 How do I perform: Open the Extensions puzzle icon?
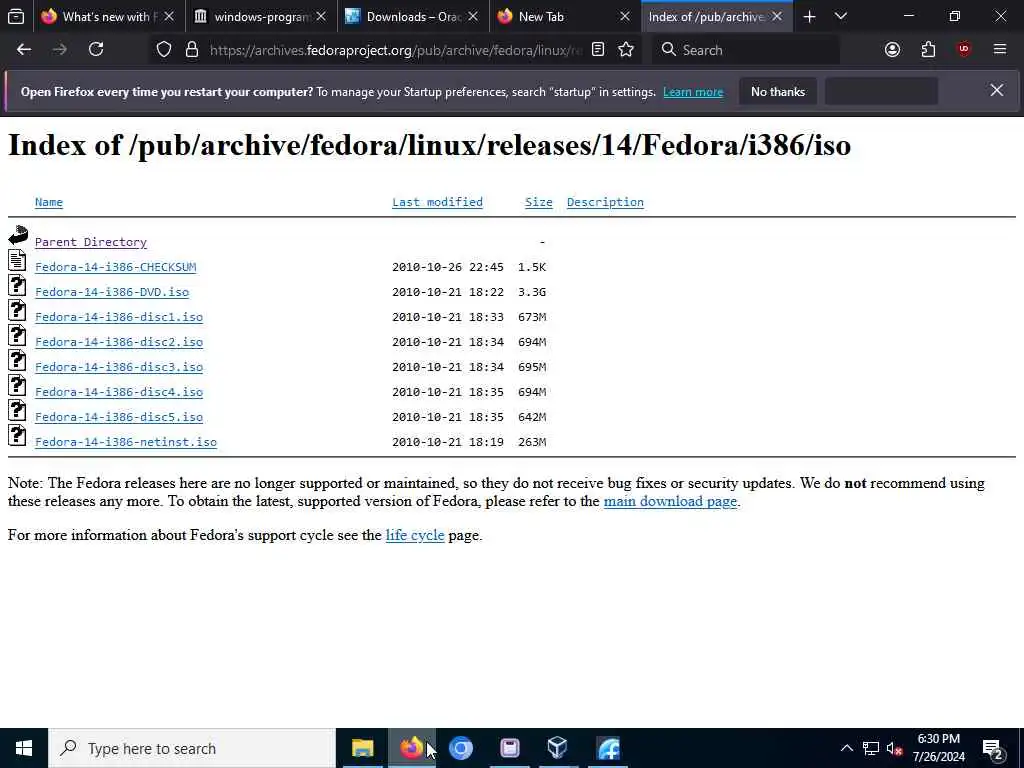click(x=928, y=50)
